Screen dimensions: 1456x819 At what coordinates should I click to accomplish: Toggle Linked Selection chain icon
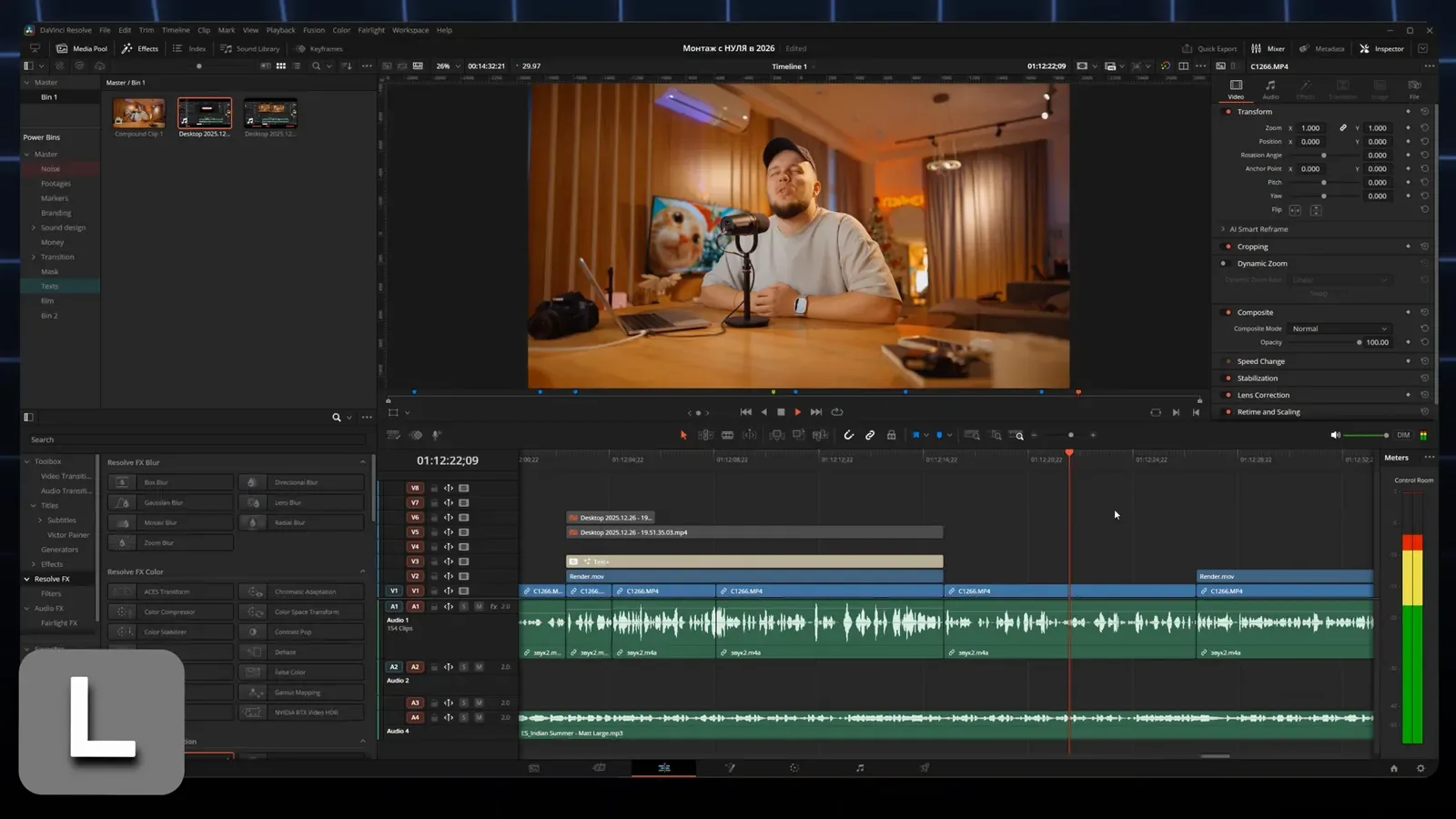point(870,435)
